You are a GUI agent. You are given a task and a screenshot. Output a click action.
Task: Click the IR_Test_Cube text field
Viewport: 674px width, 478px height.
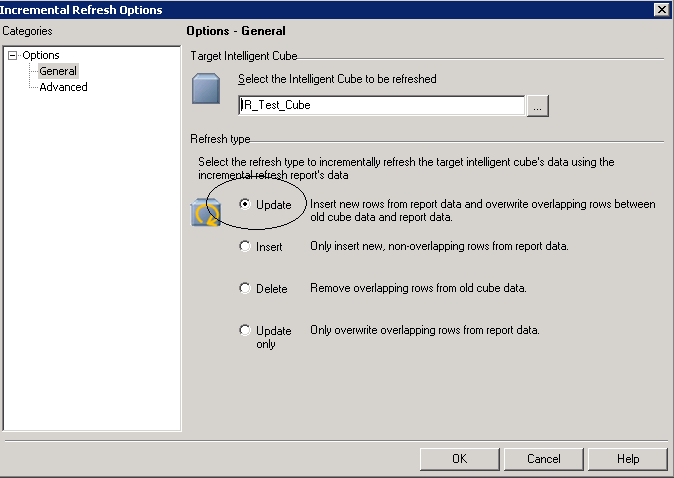pyautogui.click(x=380, y=105)
